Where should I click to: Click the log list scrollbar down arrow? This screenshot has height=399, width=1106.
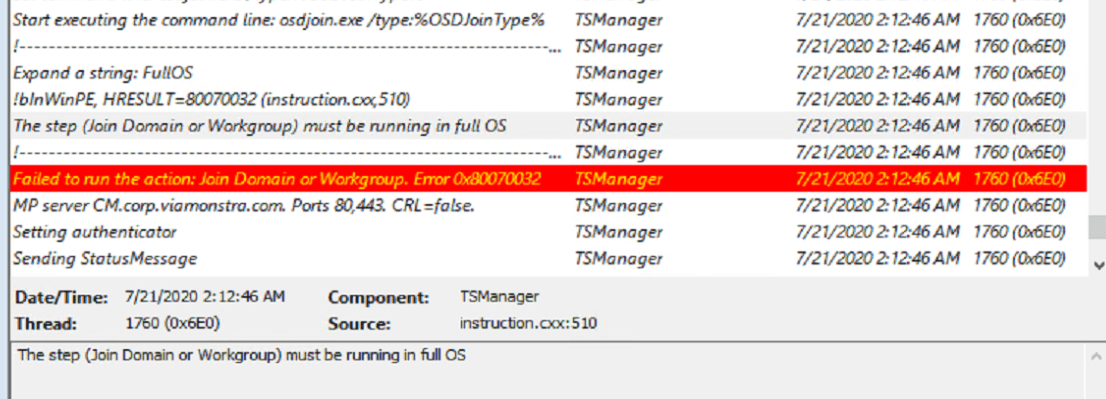click(1098, 265)
